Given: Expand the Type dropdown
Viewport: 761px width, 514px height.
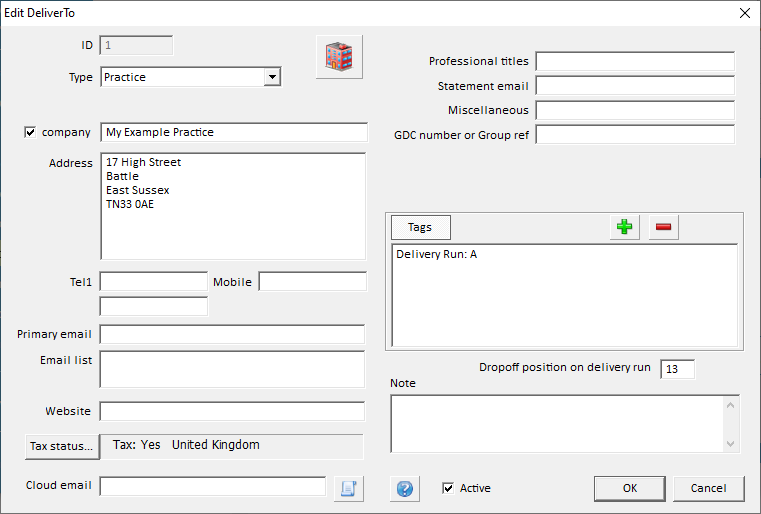Looking at the screenshot, I should (271, 77).
